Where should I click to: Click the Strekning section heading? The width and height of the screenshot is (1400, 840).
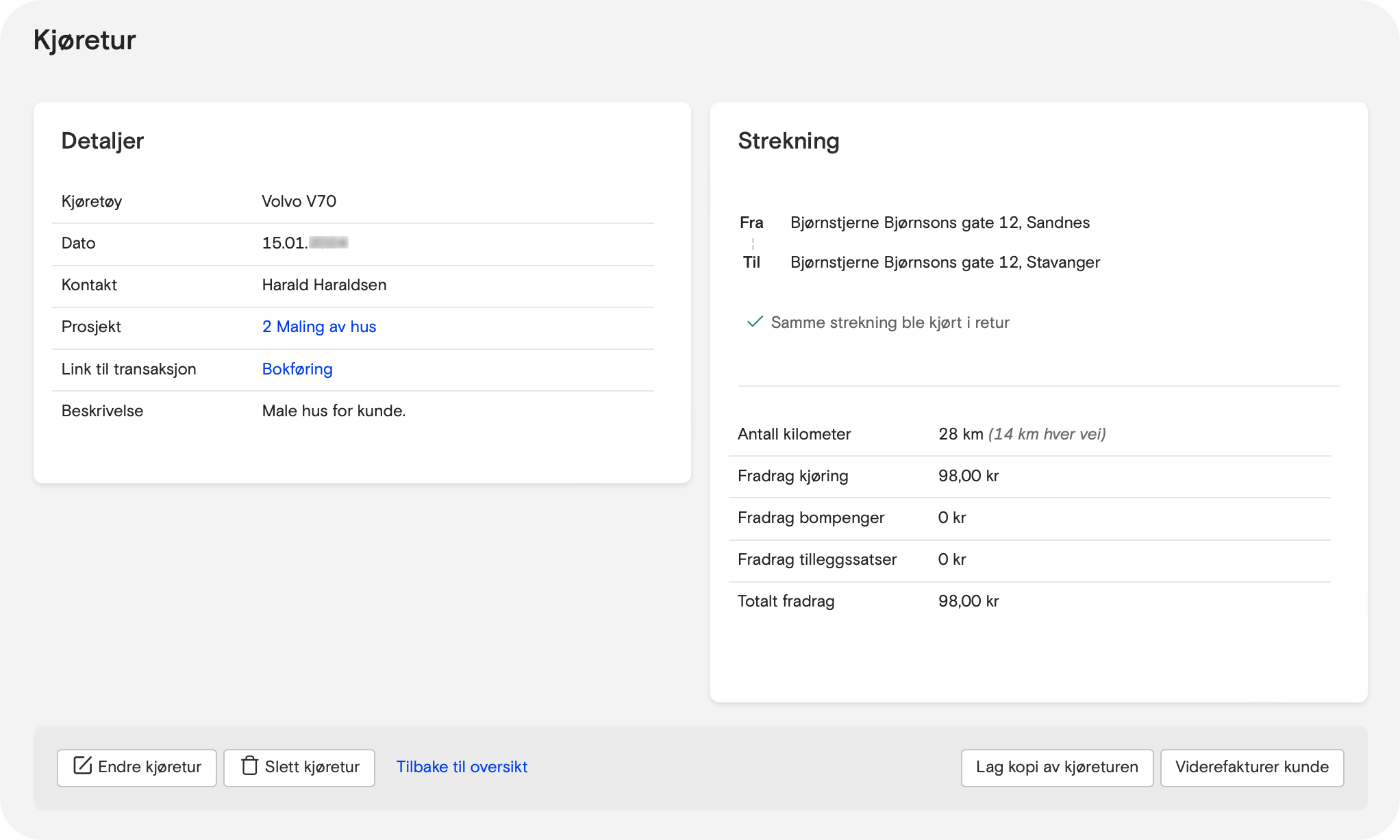tap(788, 141)
